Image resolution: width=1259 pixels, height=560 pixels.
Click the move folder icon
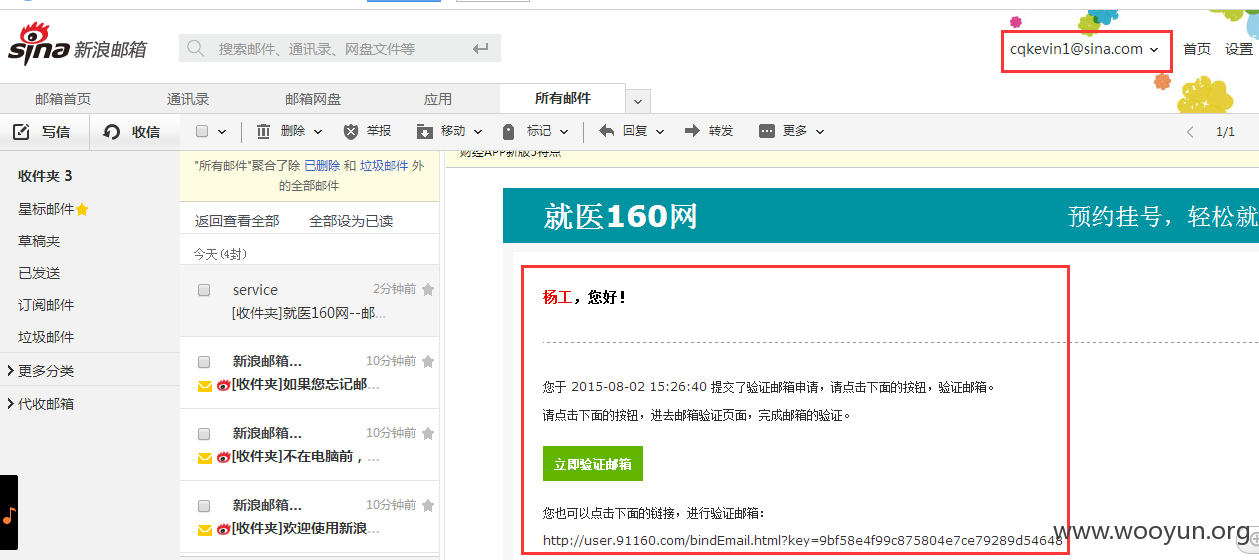tap(424, 131)
